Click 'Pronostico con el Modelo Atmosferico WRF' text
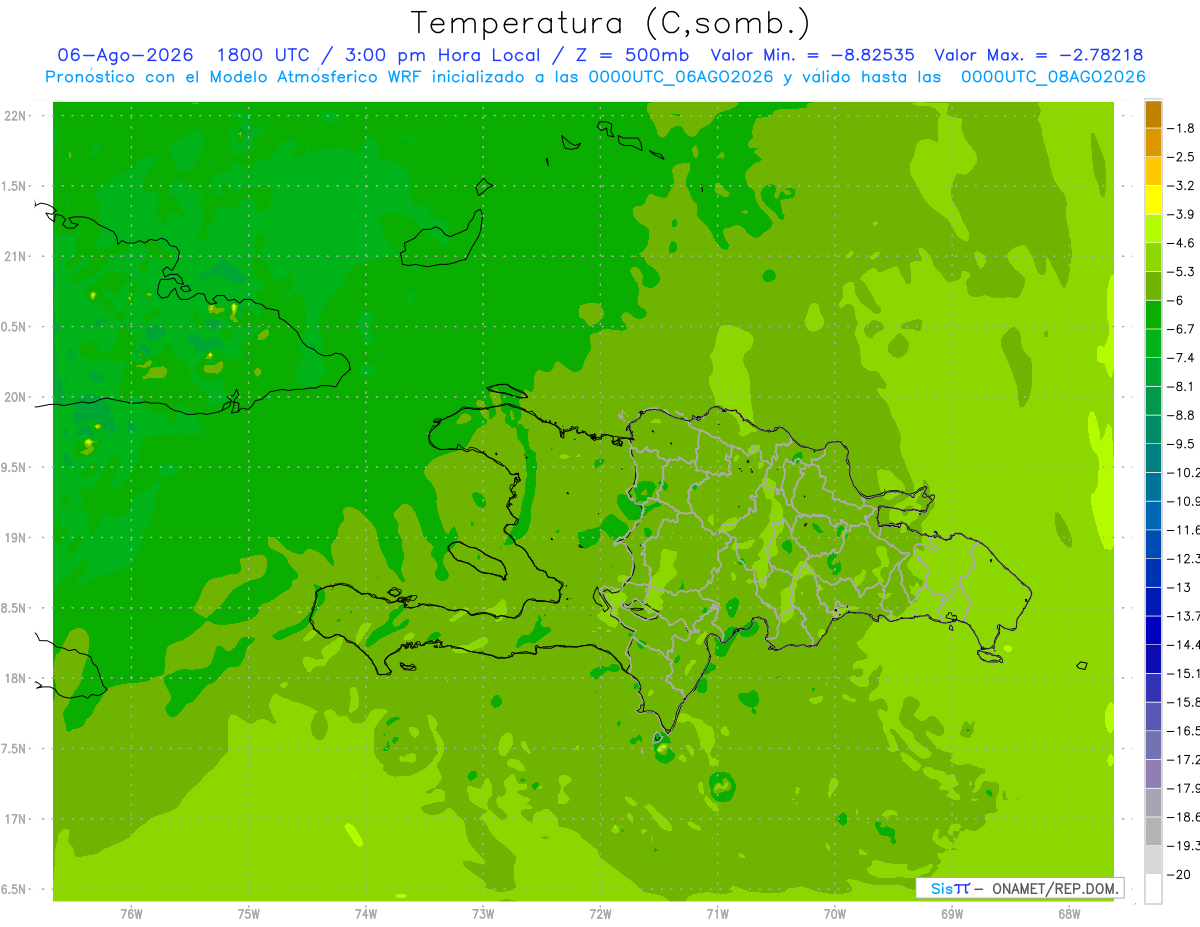1200x927 pixels. coord(236,76)
